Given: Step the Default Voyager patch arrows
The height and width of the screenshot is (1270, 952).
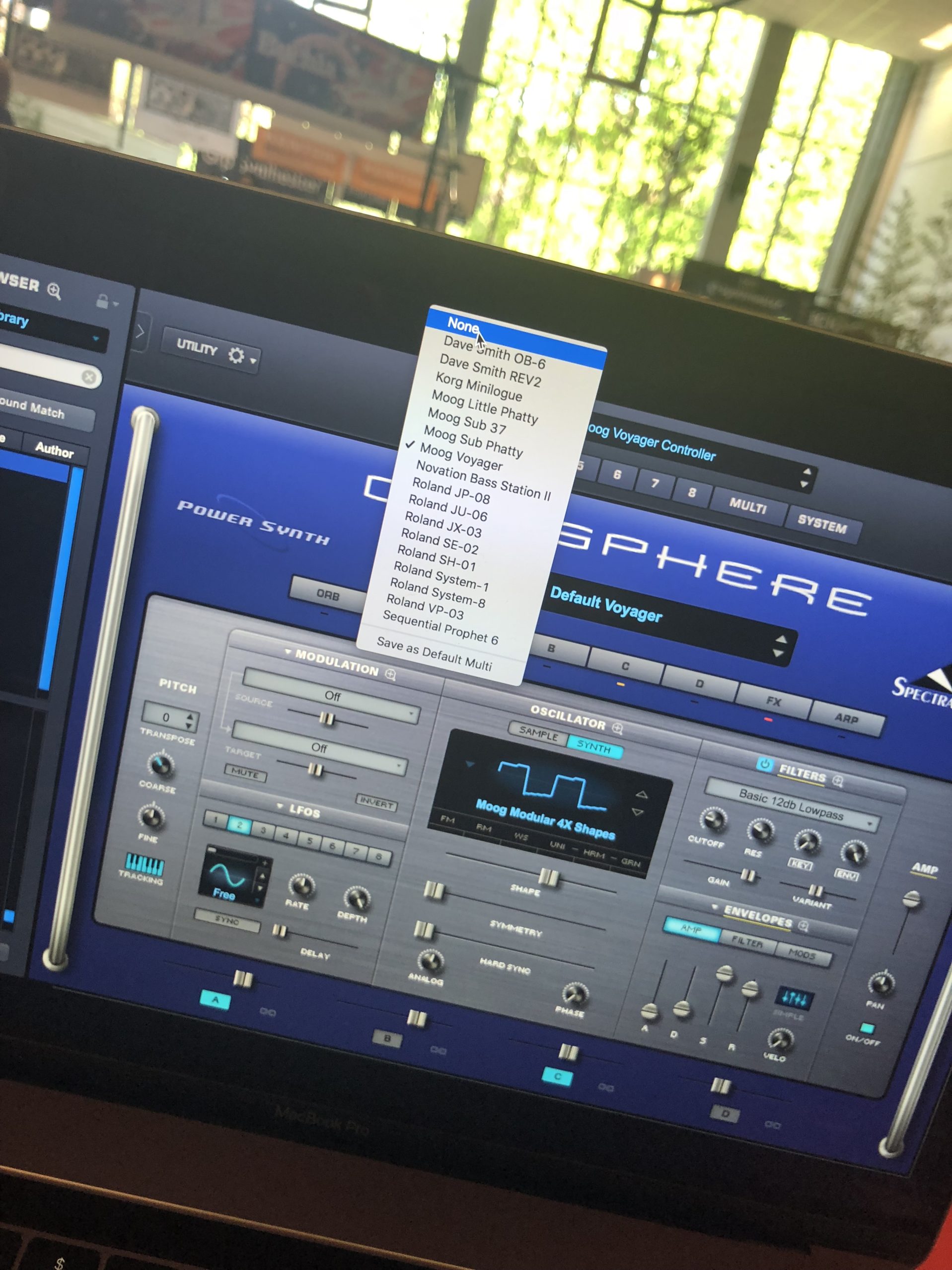Looking at the screenshot, I should tap(780, 646).
